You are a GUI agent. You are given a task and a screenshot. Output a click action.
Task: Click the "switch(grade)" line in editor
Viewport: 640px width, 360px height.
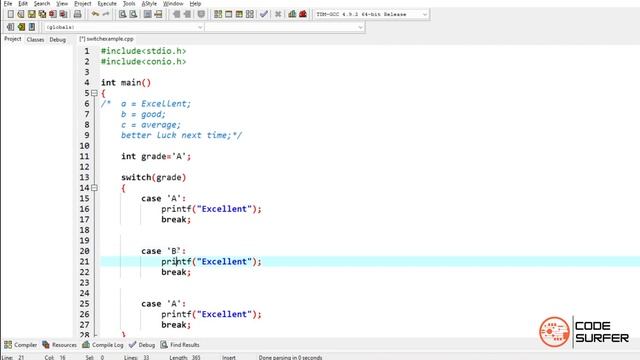click(x=153, y=178)
